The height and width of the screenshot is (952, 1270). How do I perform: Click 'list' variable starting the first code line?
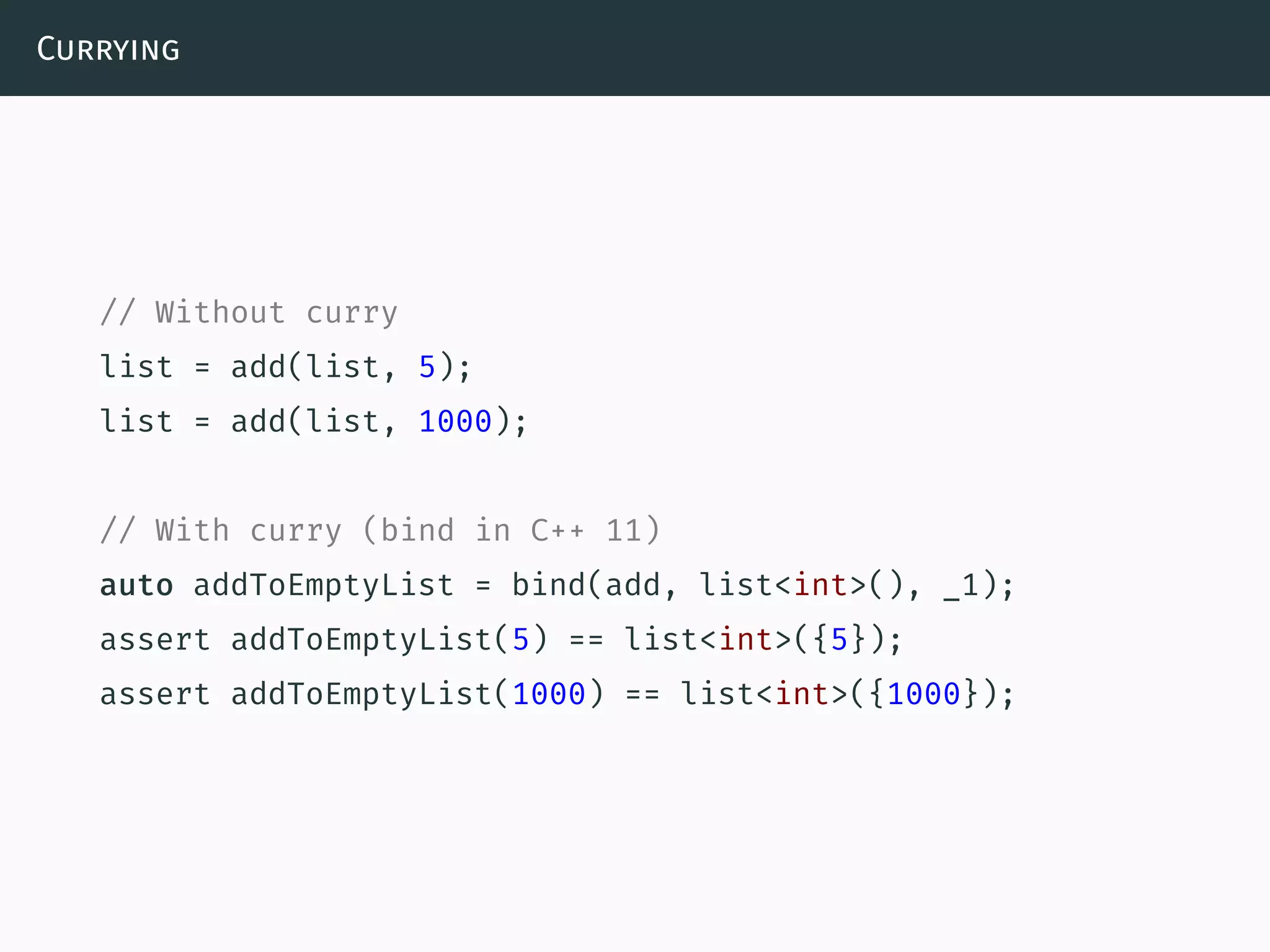136,367
